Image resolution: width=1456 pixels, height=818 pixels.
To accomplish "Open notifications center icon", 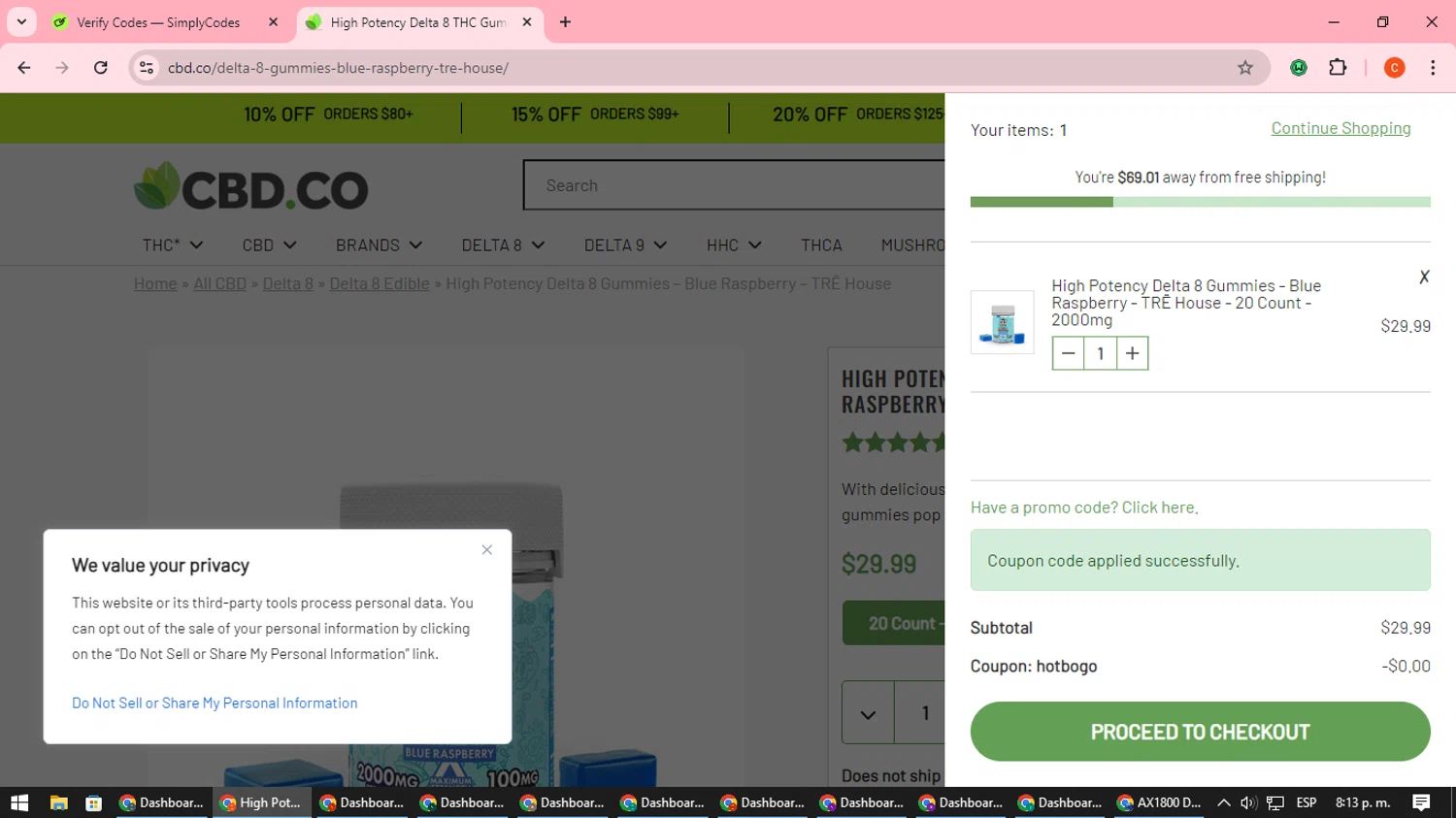I will click(1421, 802).
